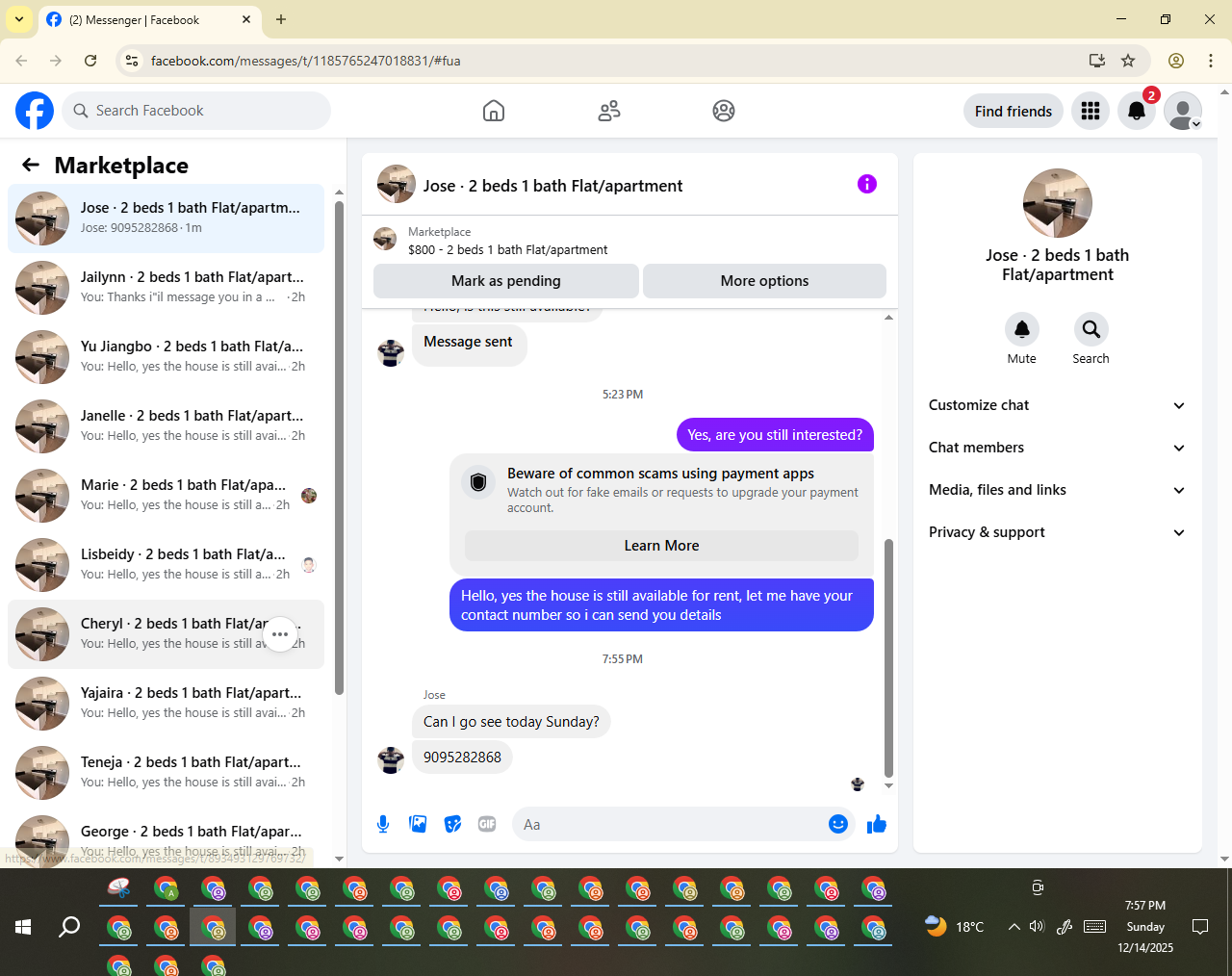Click the conversation list scrollbar
The height and width of the screenshot is (976, 1232).
click(339, 448)
